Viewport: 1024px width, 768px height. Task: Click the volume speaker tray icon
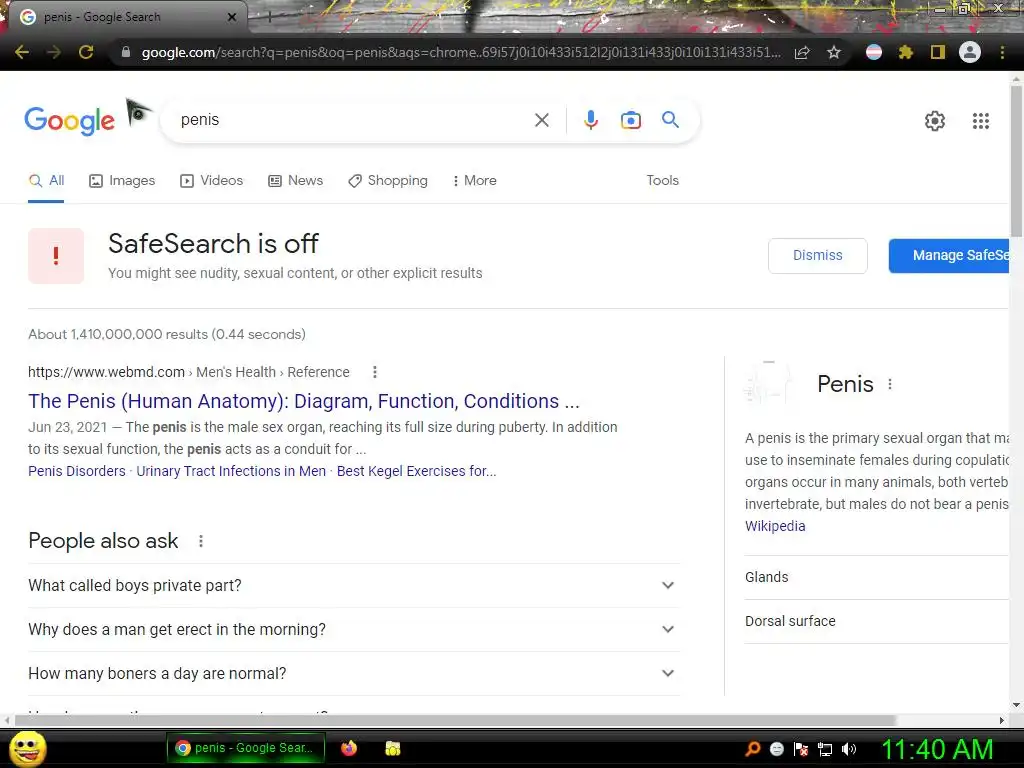pos(849,749)
